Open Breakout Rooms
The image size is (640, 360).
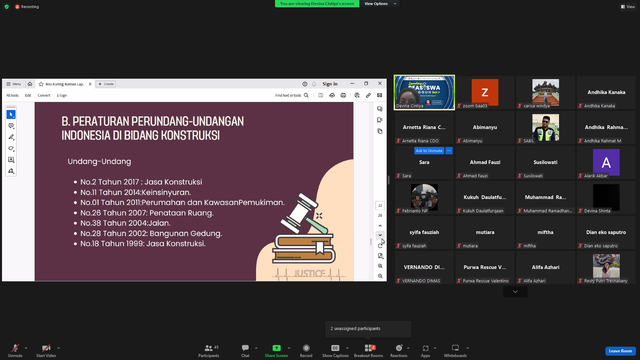point(368,350)
